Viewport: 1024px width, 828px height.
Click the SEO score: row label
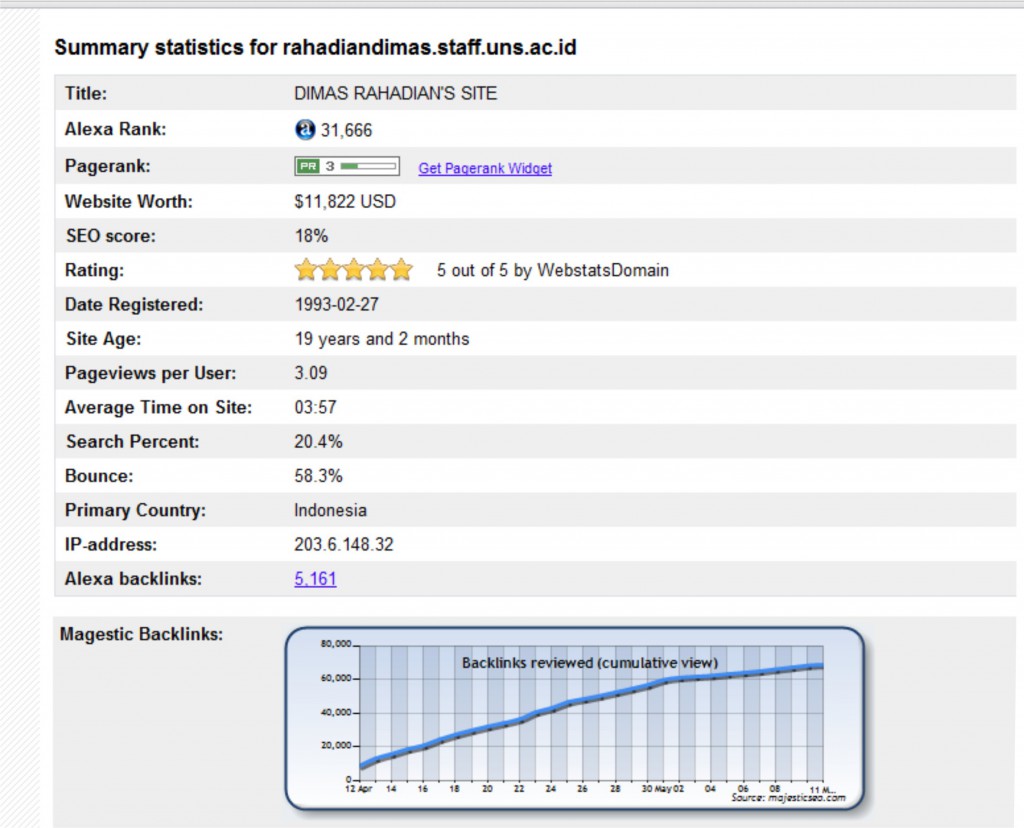[x=111, y=236]
